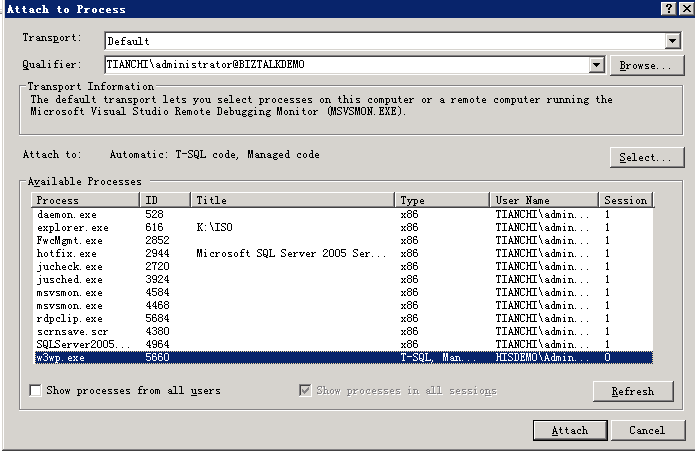Image resolution: width=695 pixels, height=451 pixels.
Task: Click the Select button for code types
Action: tap(647, 157)
